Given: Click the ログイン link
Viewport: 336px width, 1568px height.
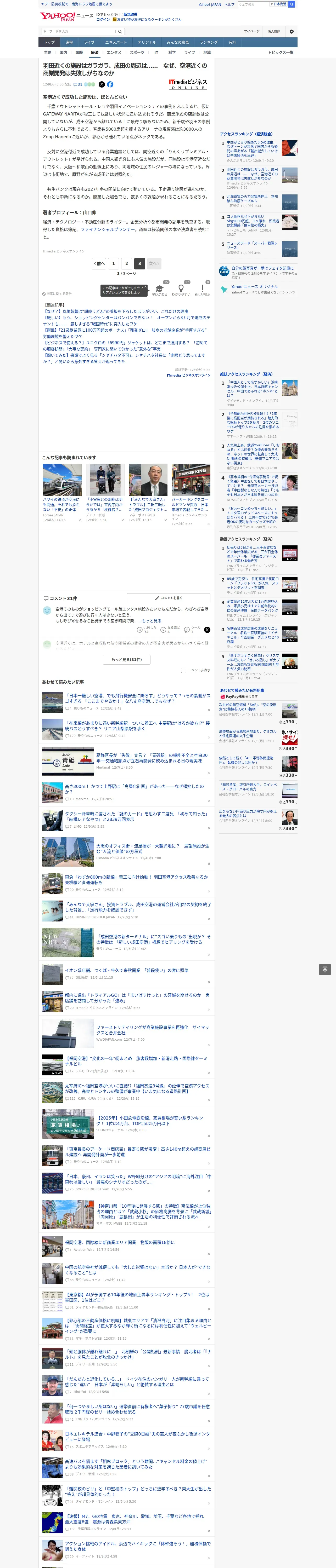Looking at the screenshot, I should click(103, 20).
